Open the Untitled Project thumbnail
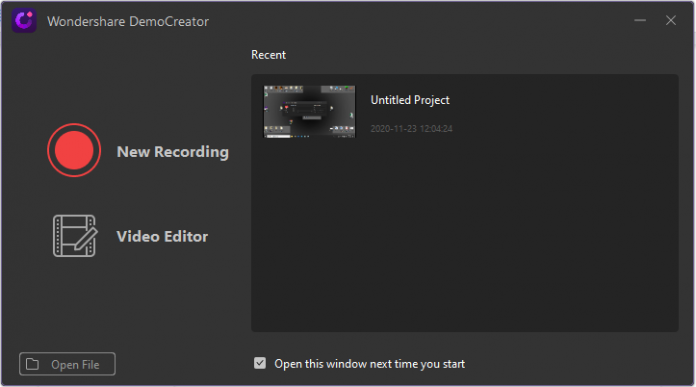 tap(309, 111)
